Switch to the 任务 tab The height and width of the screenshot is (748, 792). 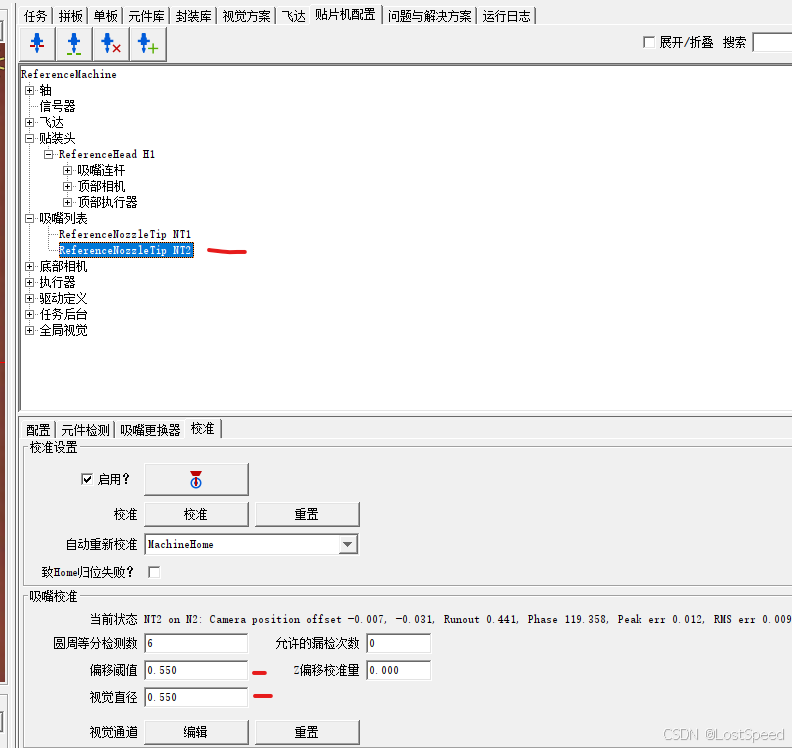(x=35, y=16)
